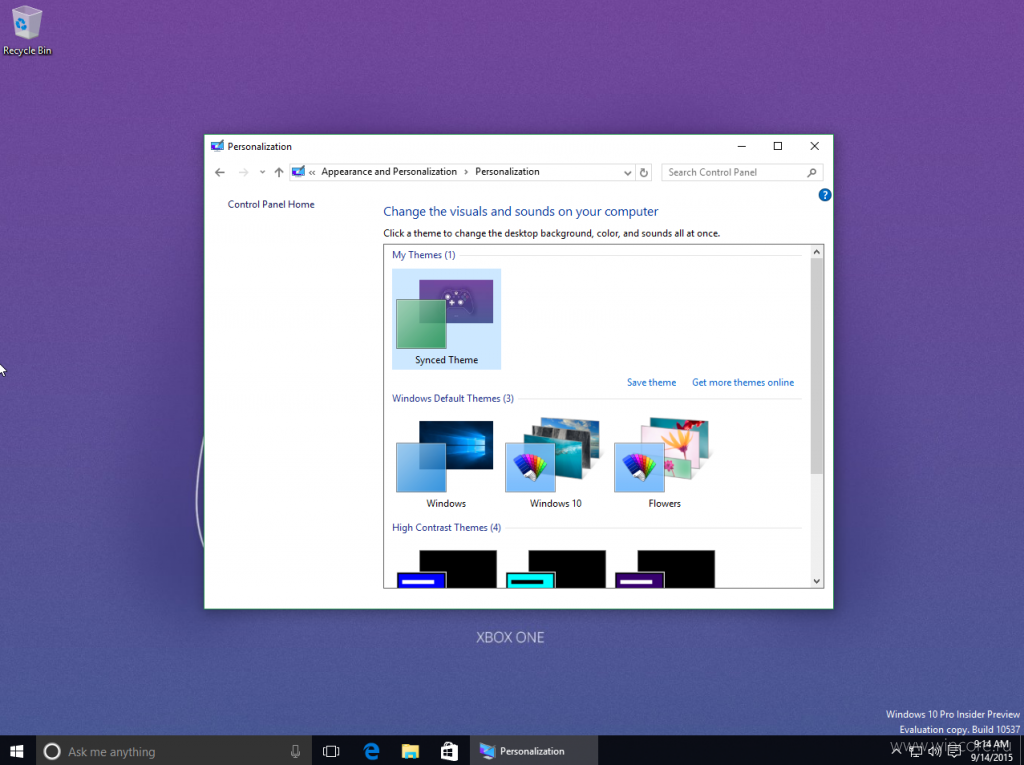Show hidden tray icons chevron

[896, 751]
